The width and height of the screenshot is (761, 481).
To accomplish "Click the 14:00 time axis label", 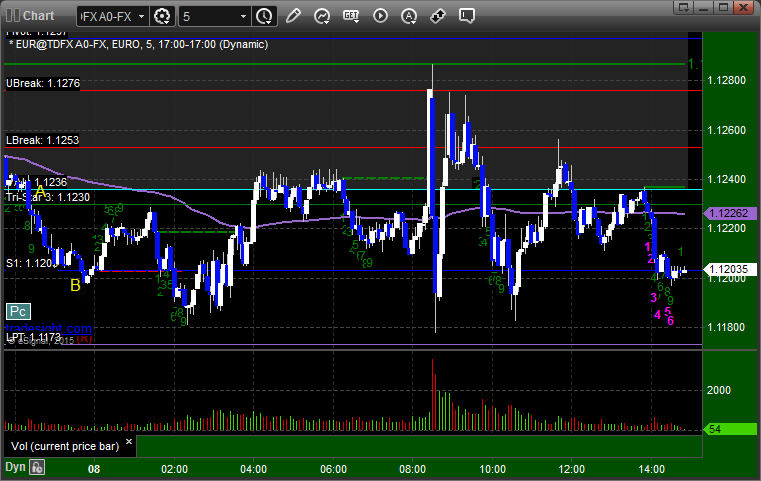I will tap(651, 469).
